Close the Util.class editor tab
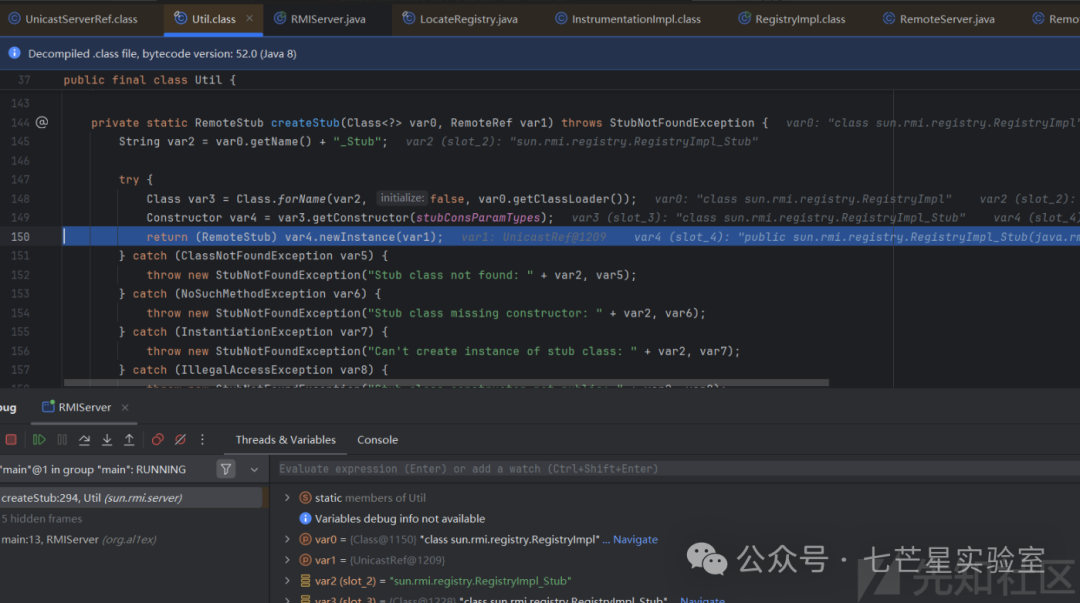 (249, 19)
